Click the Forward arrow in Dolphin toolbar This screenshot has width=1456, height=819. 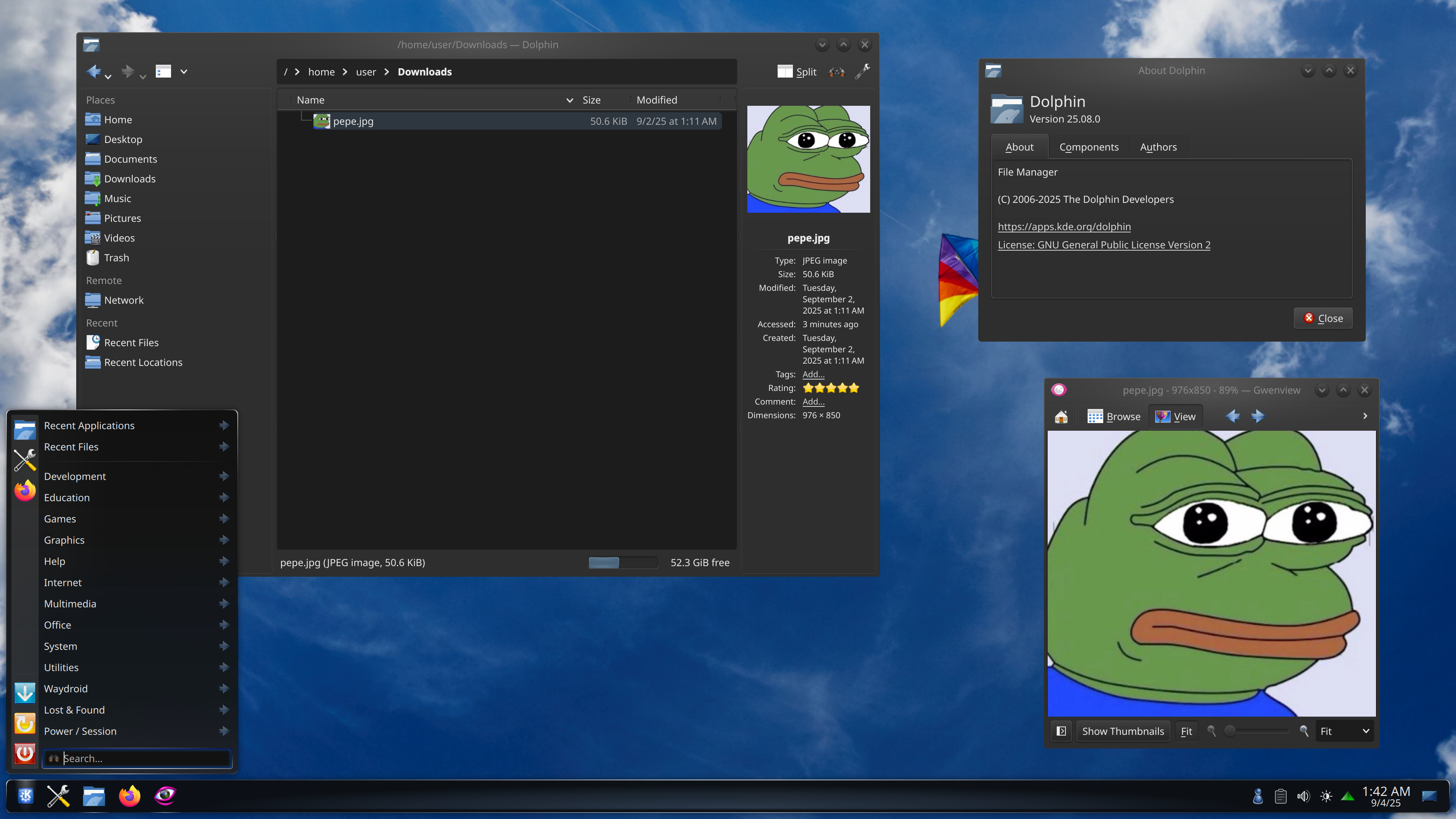(x=128, y=71)
